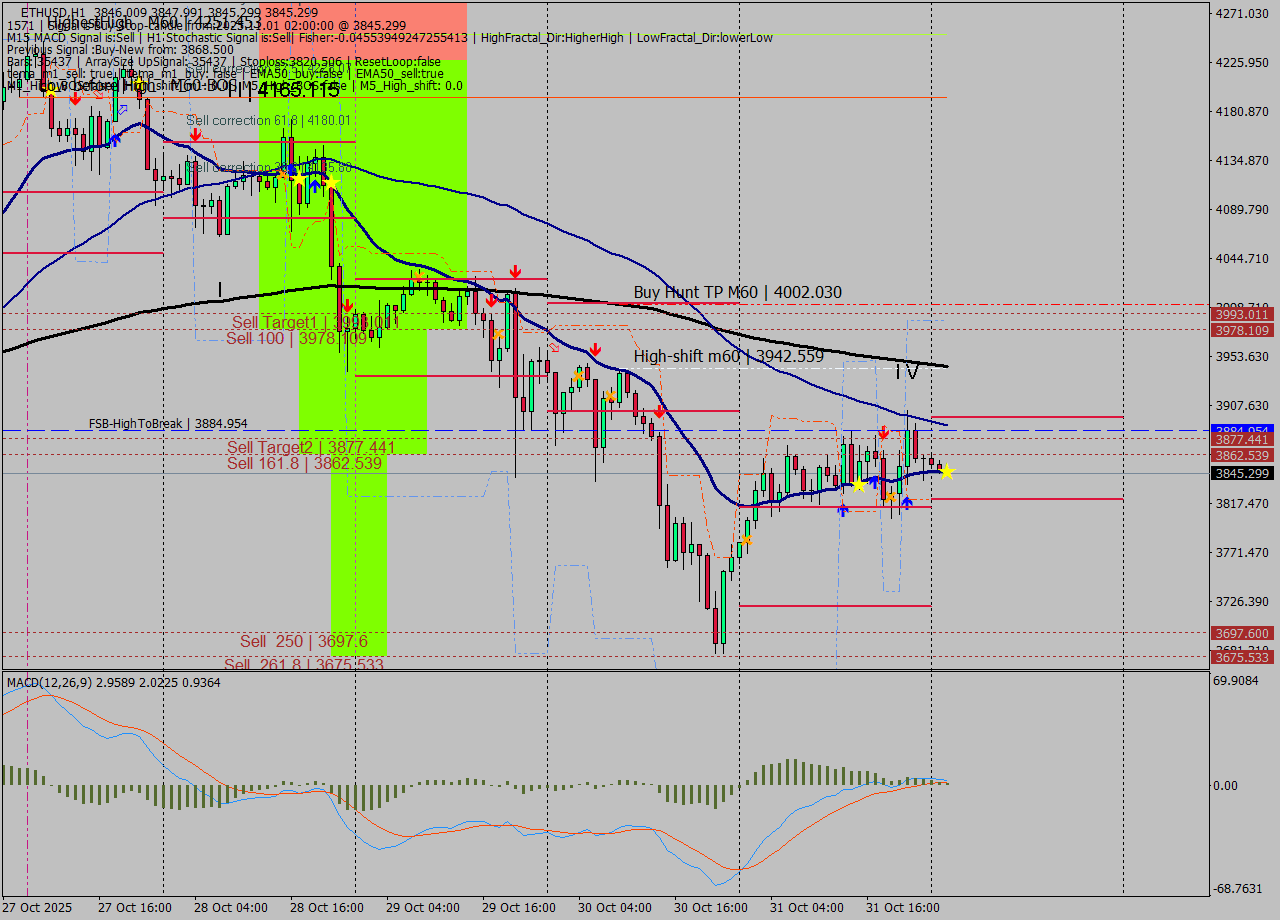
Task: Click the wave IV label on the chart
Action: pyautogui.click(x=906, y=372)
